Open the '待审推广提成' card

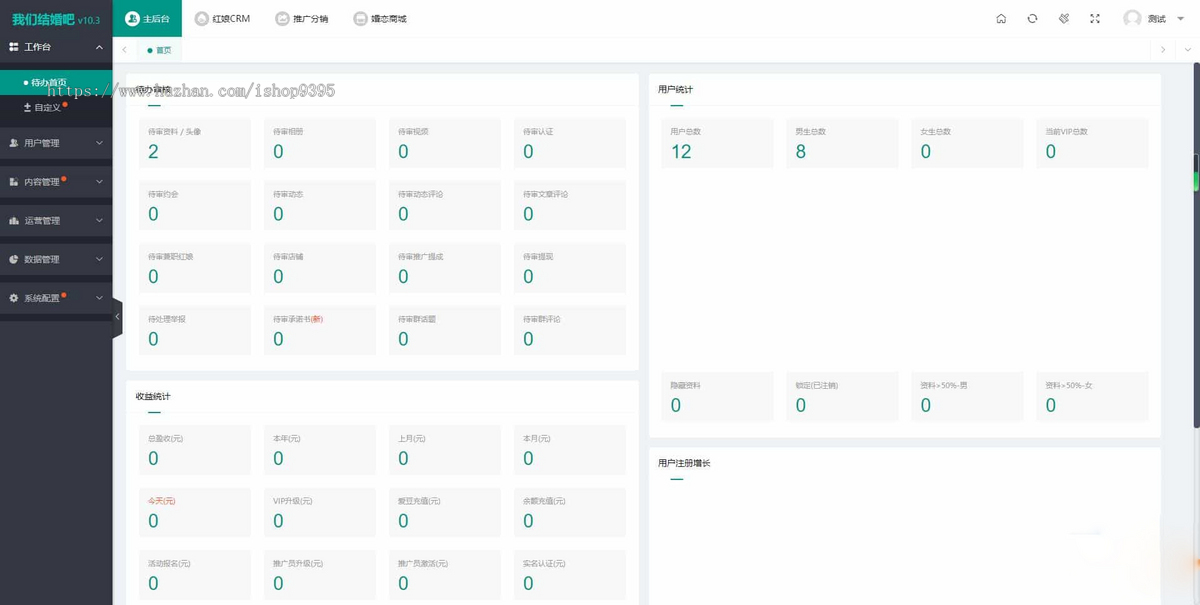click(445, 268)
